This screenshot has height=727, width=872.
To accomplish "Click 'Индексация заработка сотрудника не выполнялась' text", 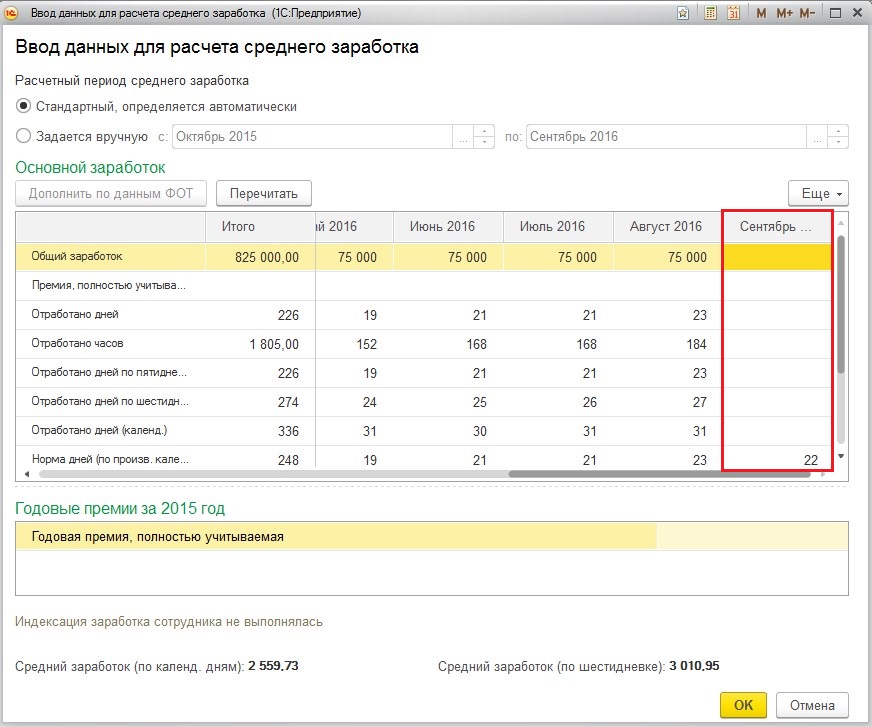I will coord(169,621).
